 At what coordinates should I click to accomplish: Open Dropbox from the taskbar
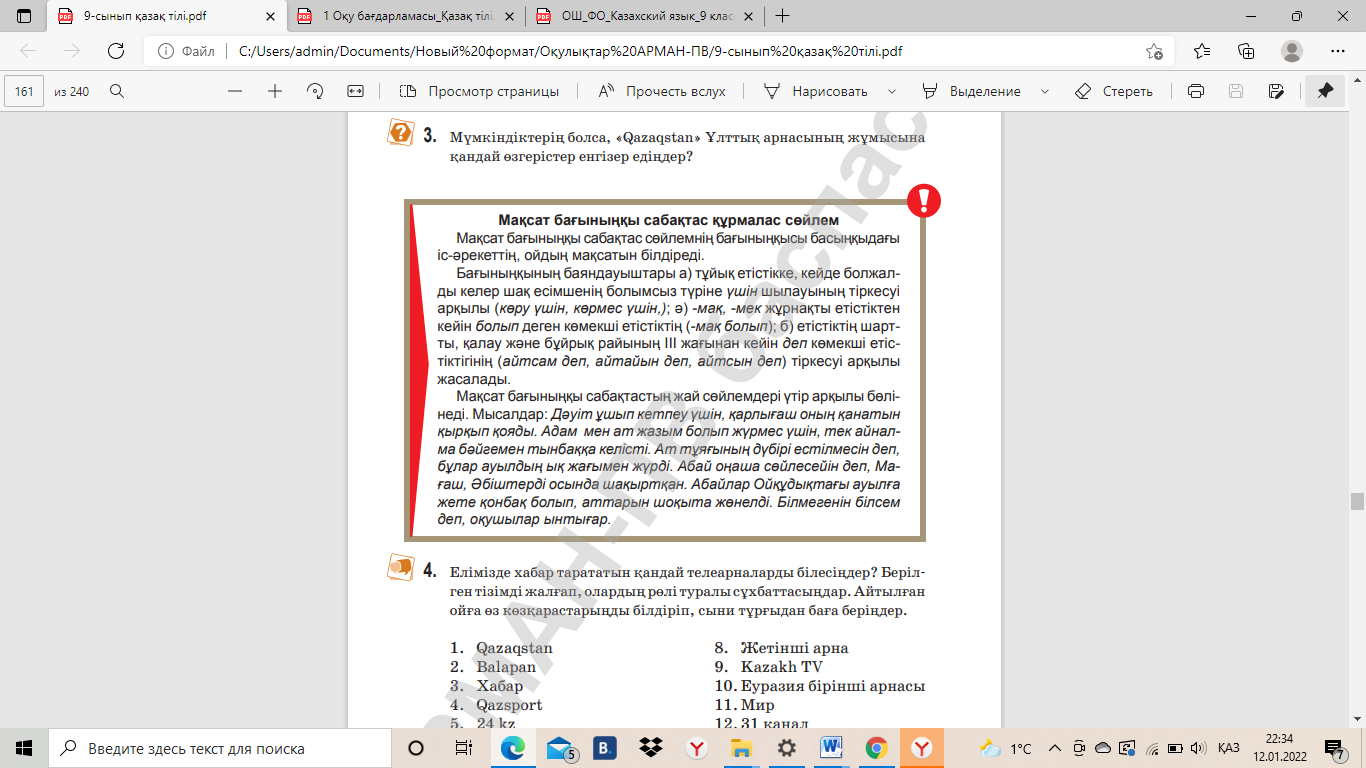[651, 748]
